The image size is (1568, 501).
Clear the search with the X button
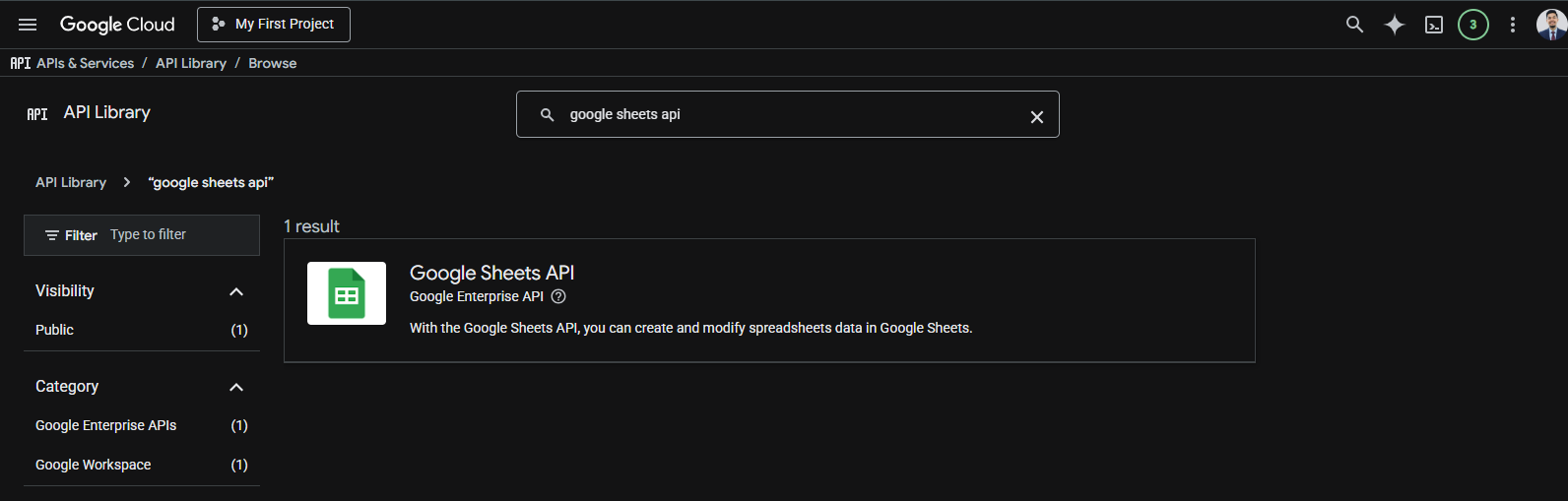click(1036, 116)
